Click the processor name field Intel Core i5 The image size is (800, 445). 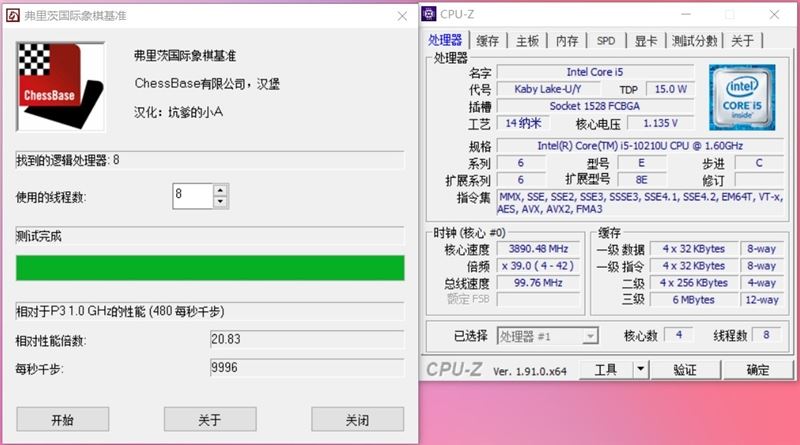(x=595, y=72)
